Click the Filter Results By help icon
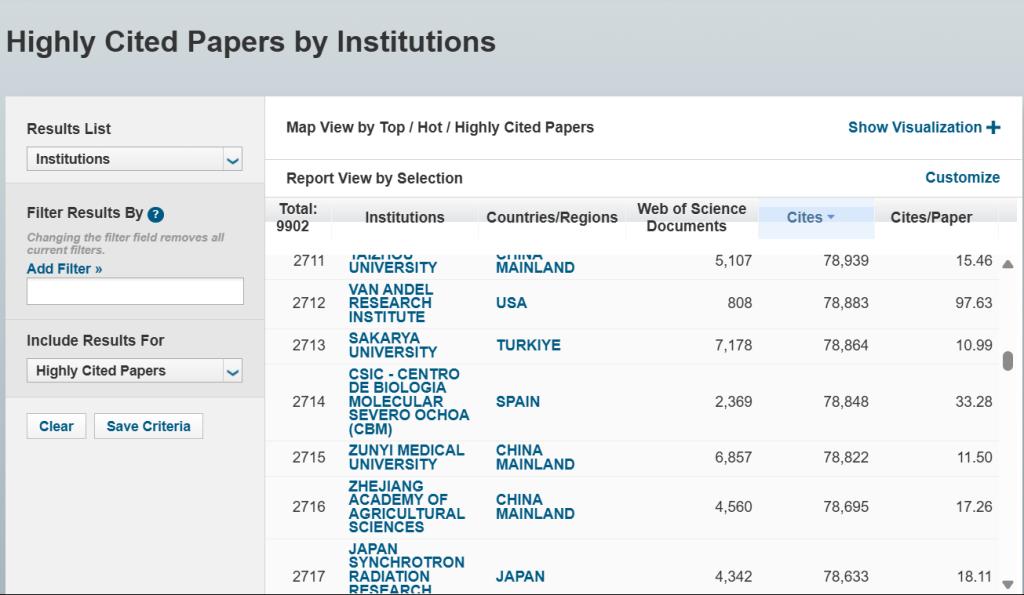The width and height of the screenshot is (1024, 595). tap(155, 214)
